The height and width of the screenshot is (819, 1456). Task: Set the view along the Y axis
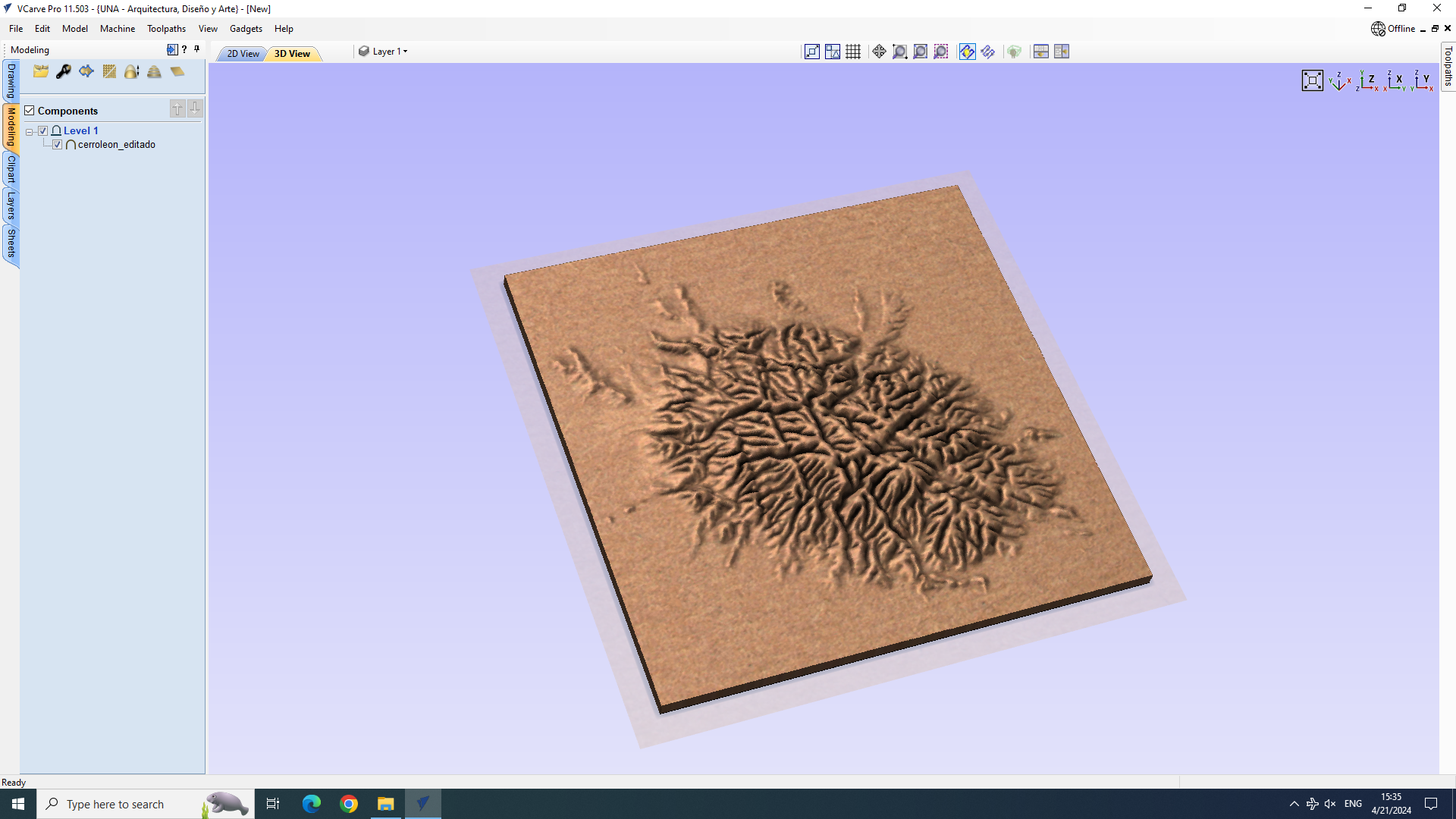tap(1423, 80)
